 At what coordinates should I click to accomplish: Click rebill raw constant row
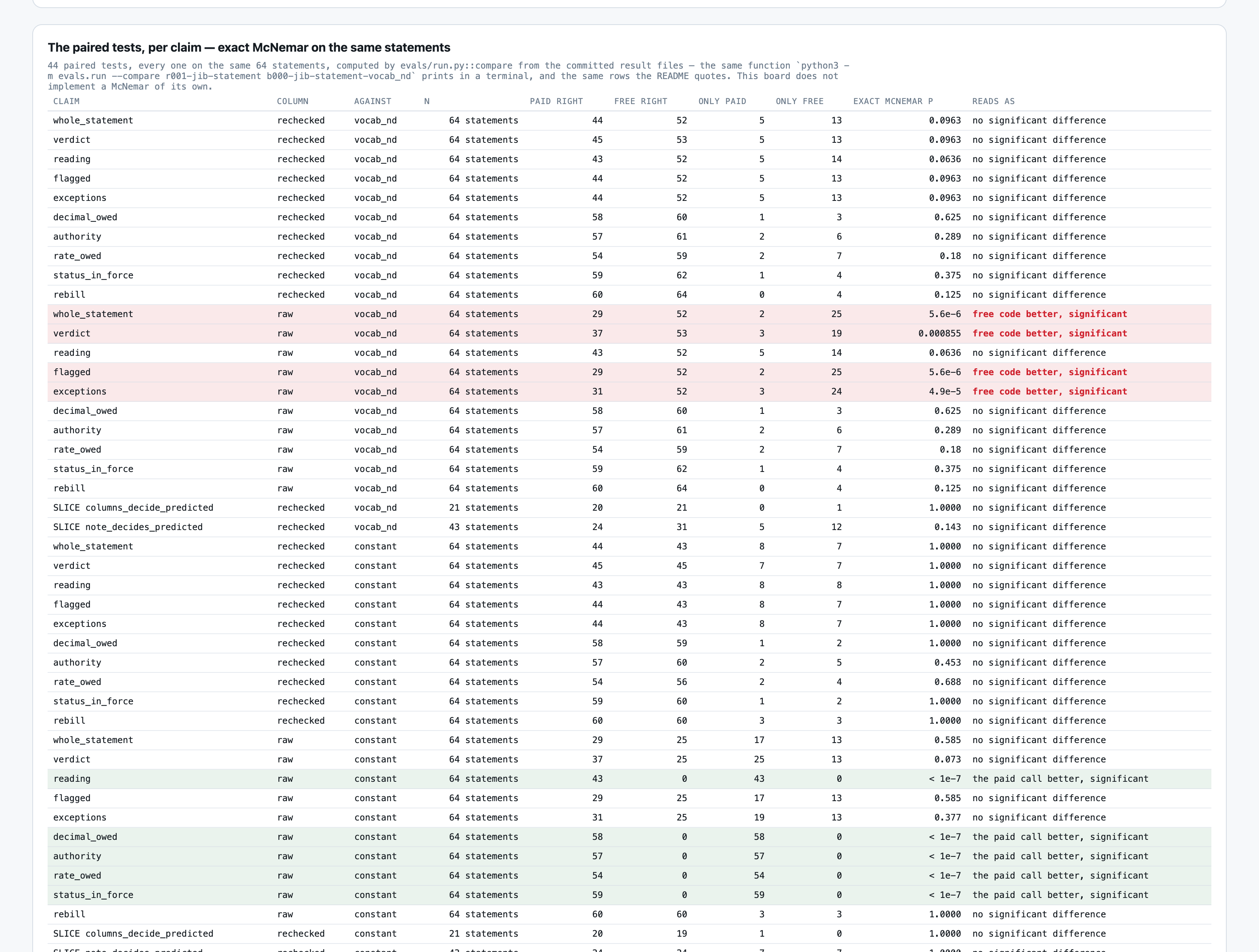click(x=629, y=914)
